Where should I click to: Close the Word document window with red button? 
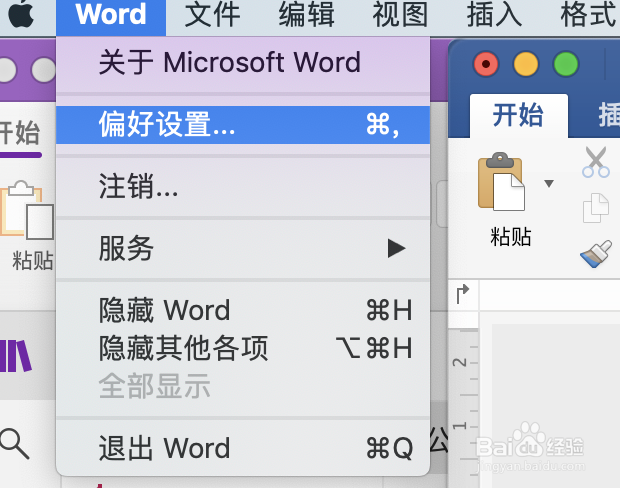[x=486, y=64]
